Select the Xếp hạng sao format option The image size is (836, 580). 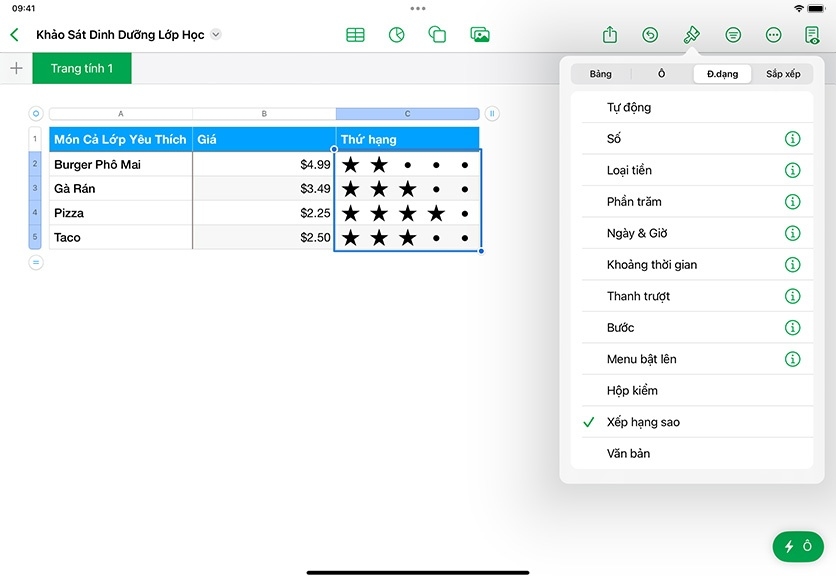click(643, 422)
